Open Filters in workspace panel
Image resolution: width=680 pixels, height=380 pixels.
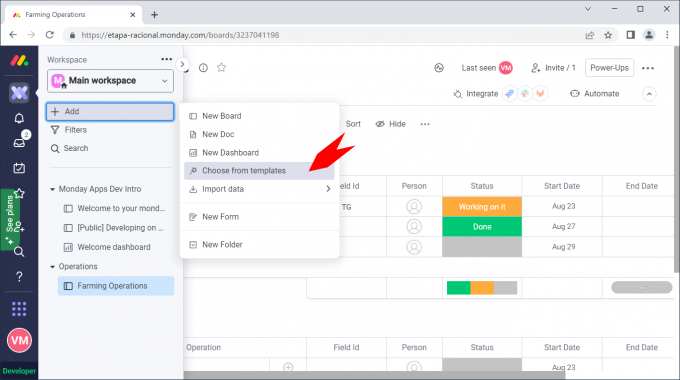69,130
